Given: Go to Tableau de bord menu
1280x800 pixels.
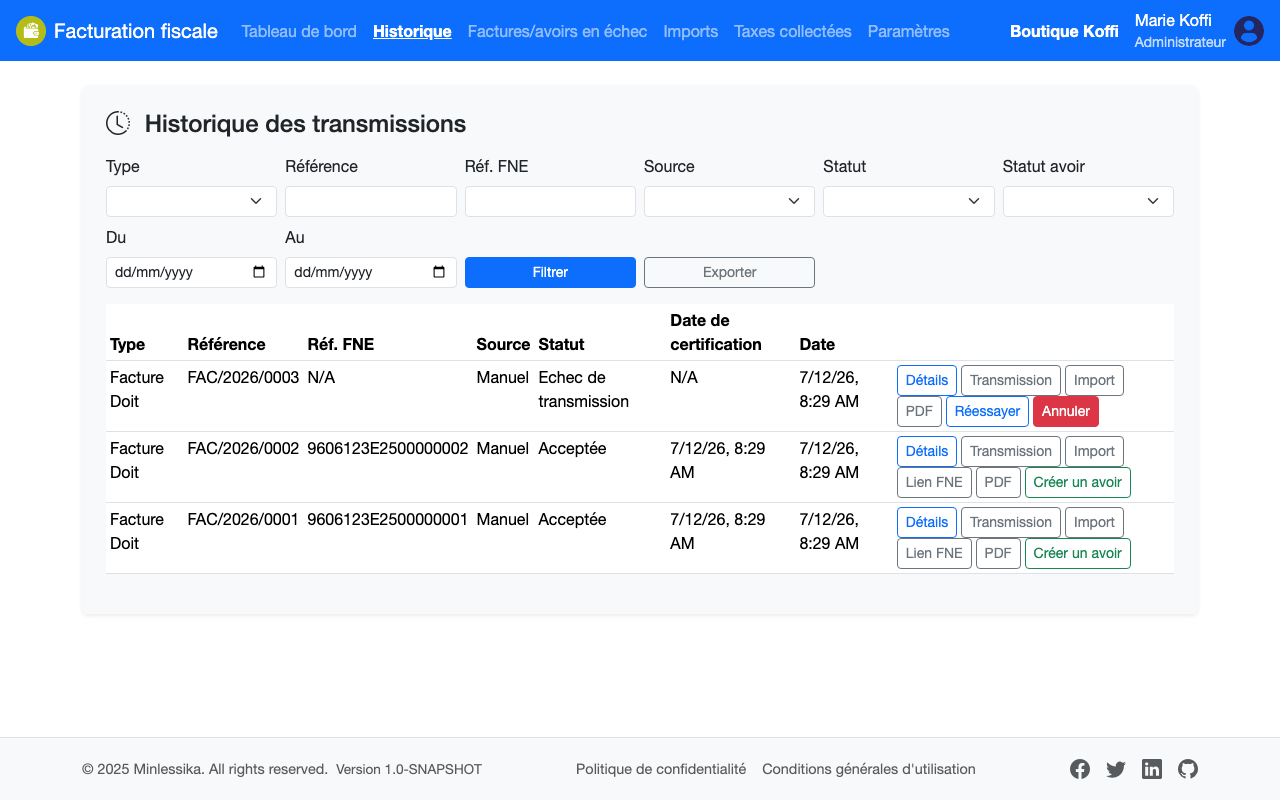Looking at the screenshot, I should [x=299, y=31].
